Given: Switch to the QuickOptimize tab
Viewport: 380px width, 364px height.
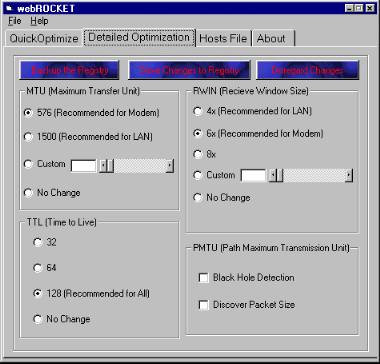Looking at the screenshot, I should [44, 38].
